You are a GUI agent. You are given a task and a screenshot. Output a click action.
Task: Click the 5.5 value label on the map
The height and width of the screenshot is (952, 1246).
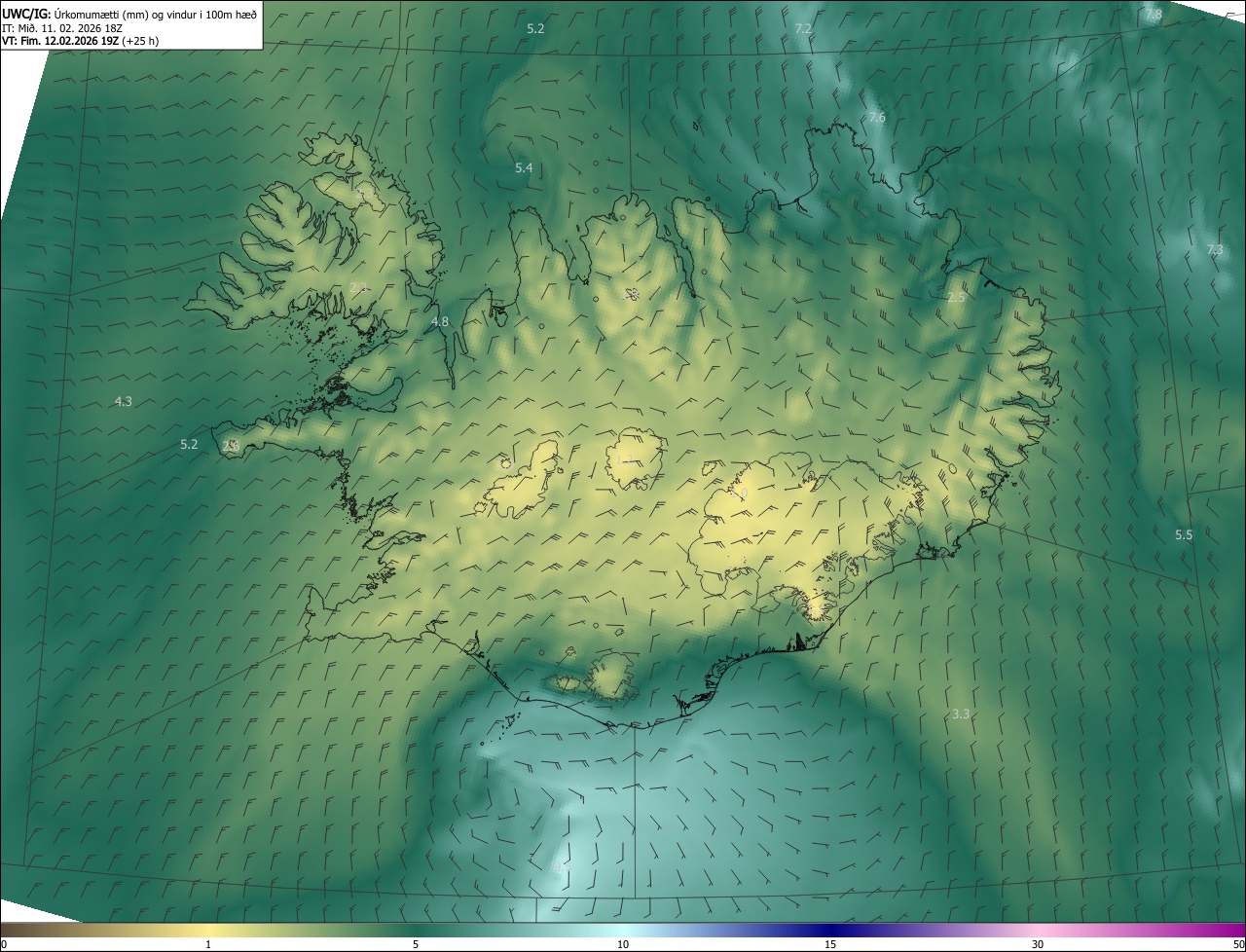1184,535
